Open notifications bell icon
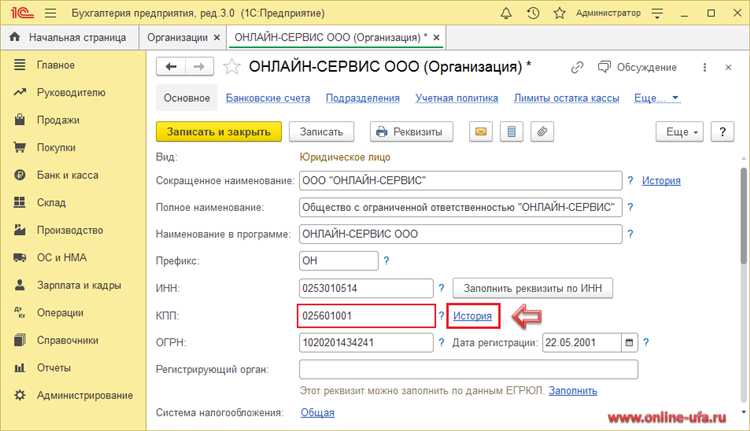This screenshot has height=431, width=750. coord(506,13)
